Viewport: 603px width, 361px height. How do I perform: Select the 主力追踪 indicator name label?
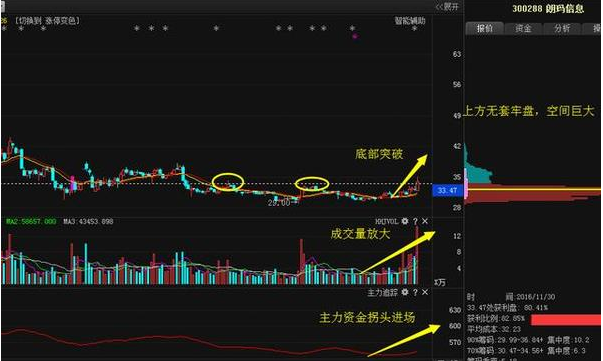click(383, 293)
